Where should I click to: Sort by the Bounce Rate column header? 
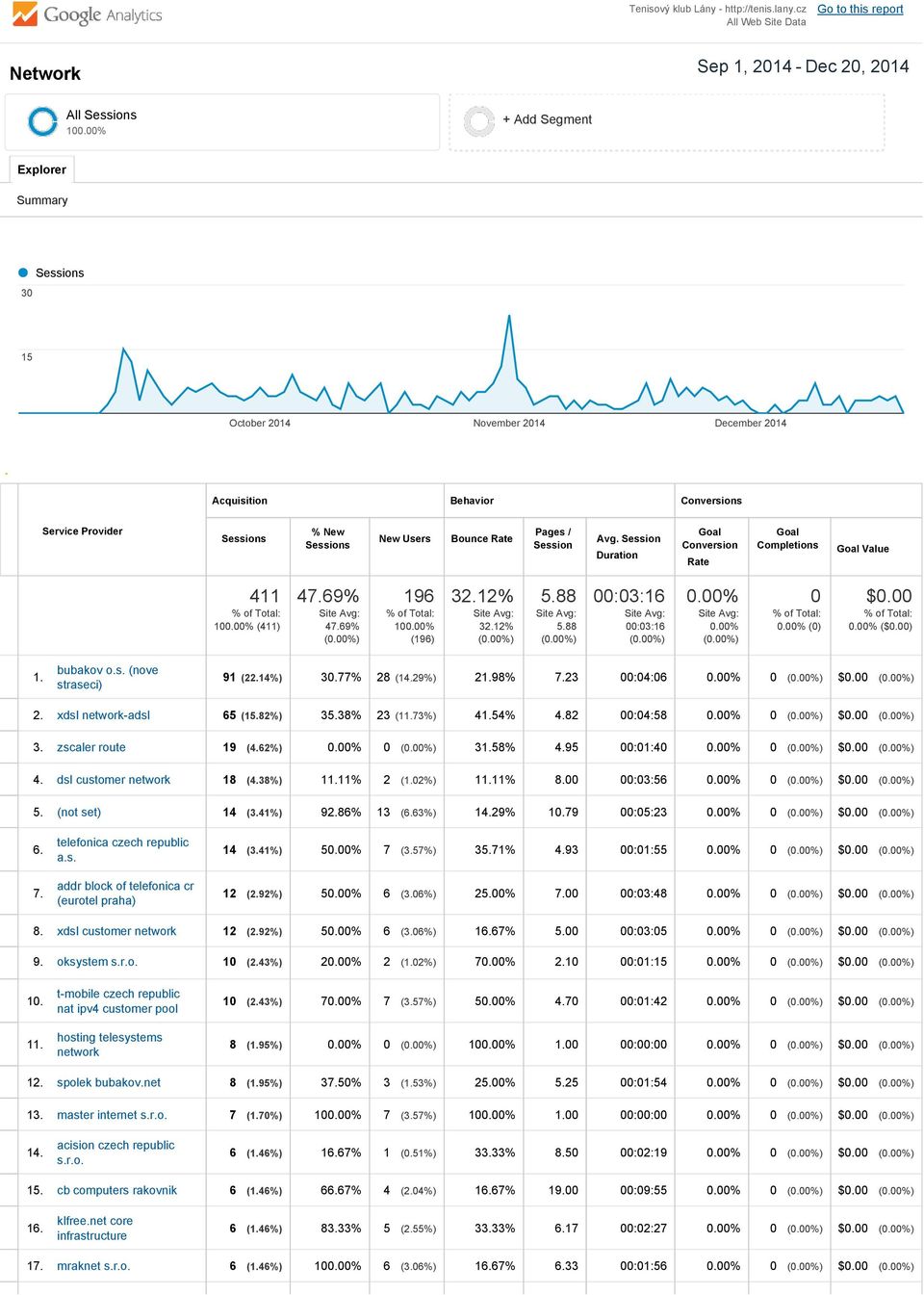point(481,539)
